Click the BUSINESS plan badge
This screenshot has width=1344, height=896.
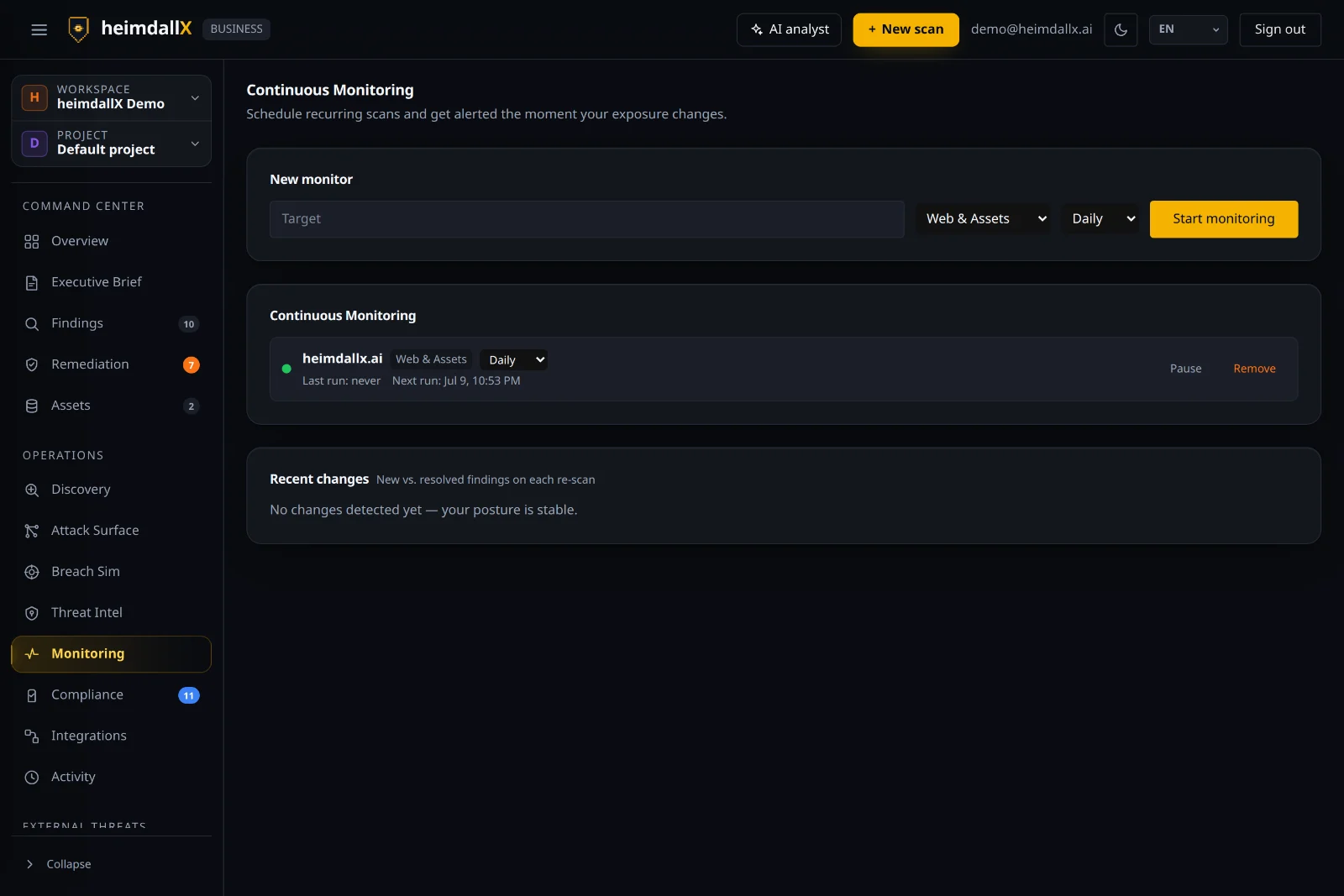pos(236,29)
